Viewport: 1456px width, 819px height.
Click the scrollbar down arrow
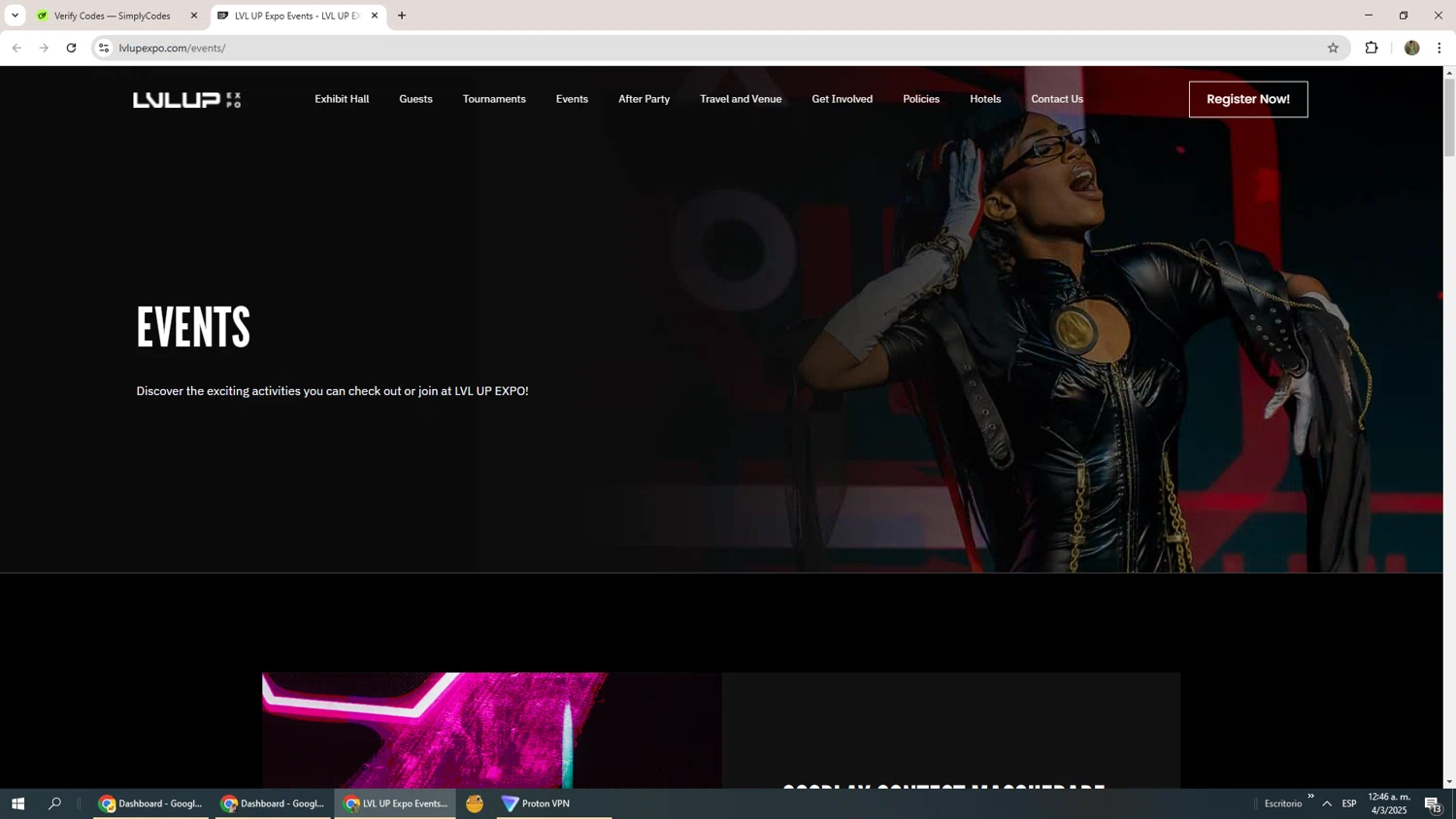click(1449, 782)
